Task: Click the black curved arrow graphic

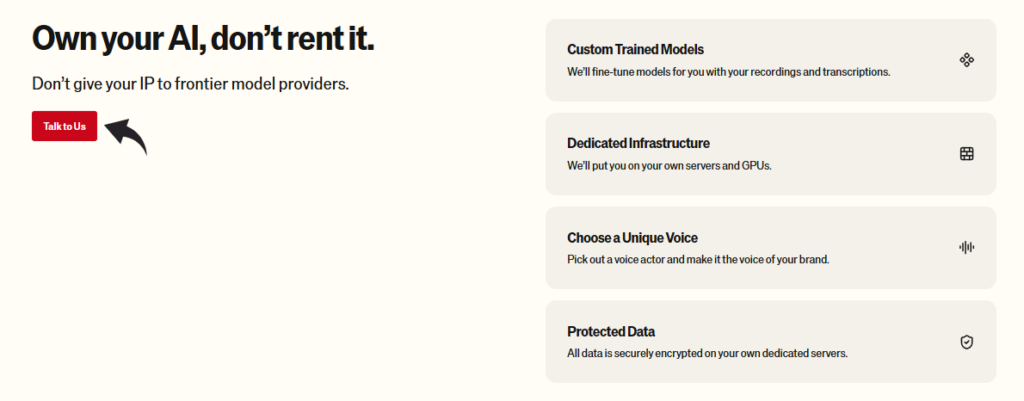Action: 127,135
